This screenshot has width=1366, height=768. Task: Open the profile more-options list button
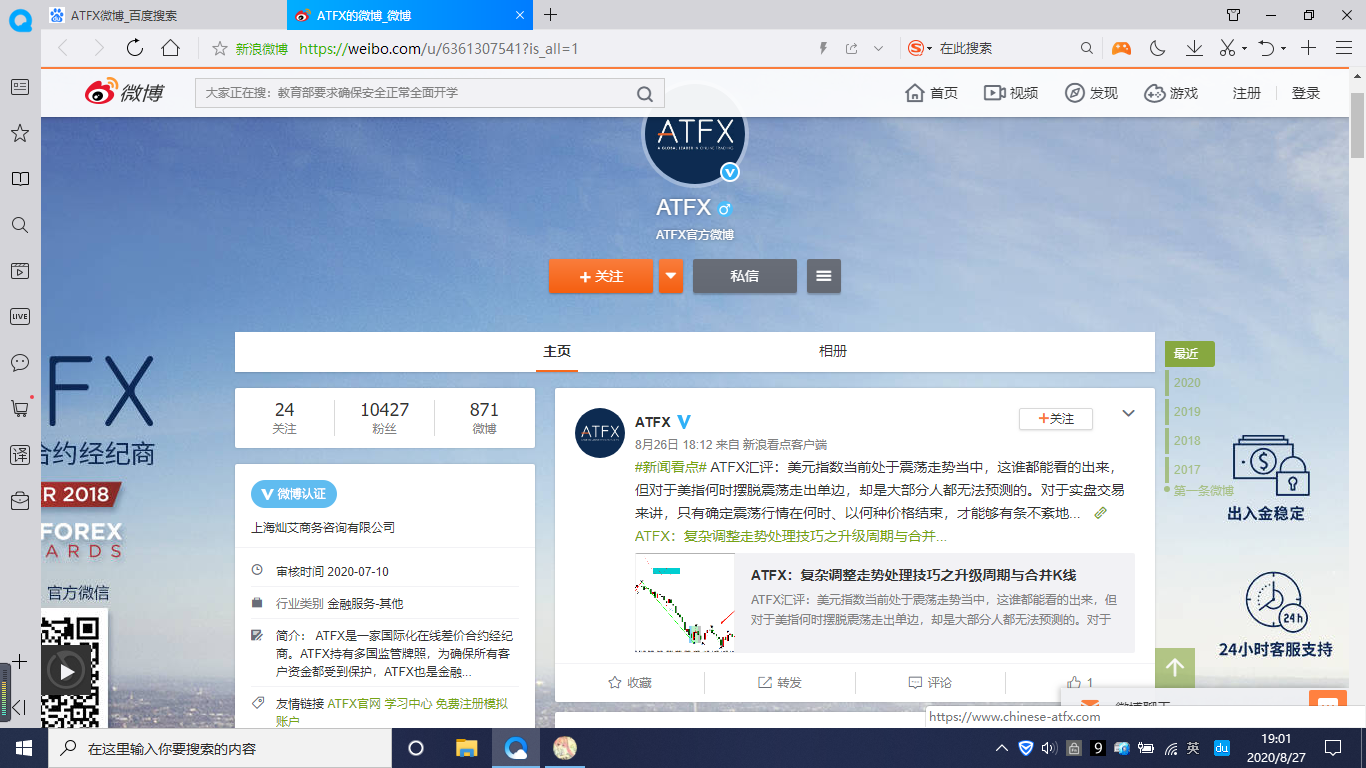[x=824, y=276]
